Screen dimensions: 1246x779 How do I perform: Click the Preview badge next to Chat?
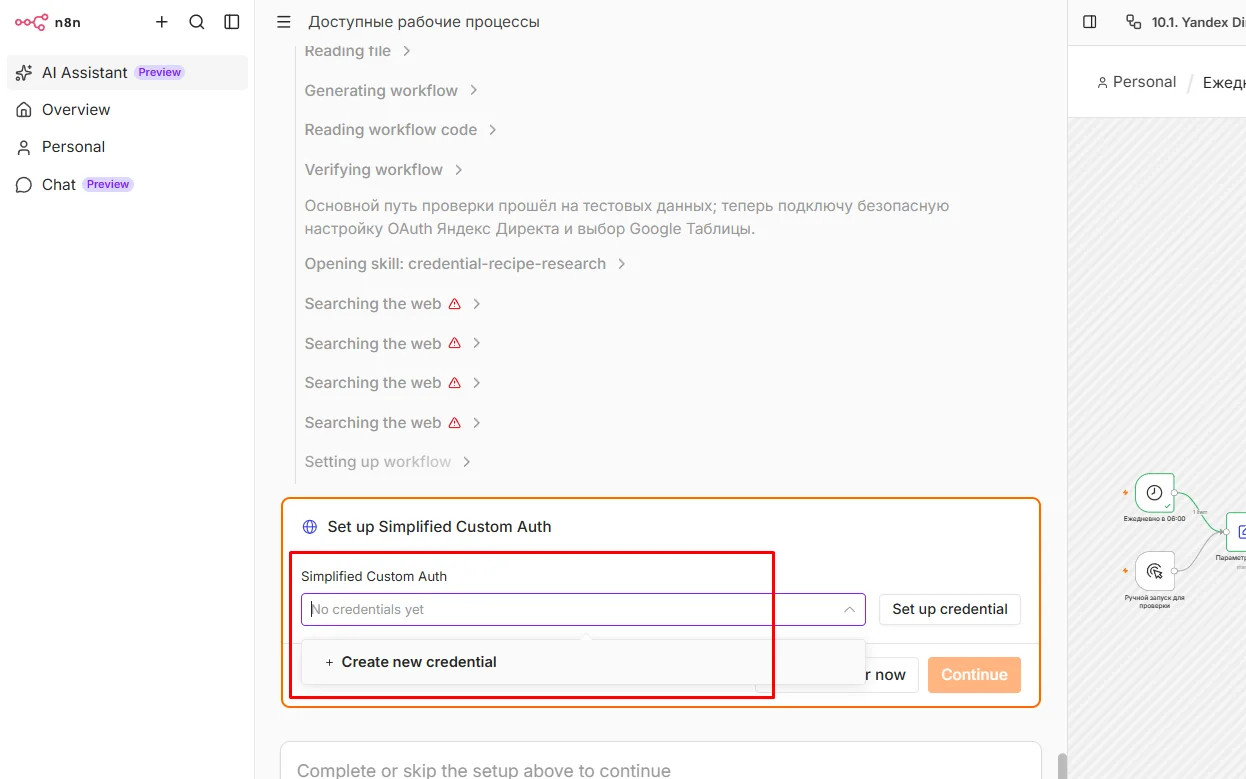point(108,185)
